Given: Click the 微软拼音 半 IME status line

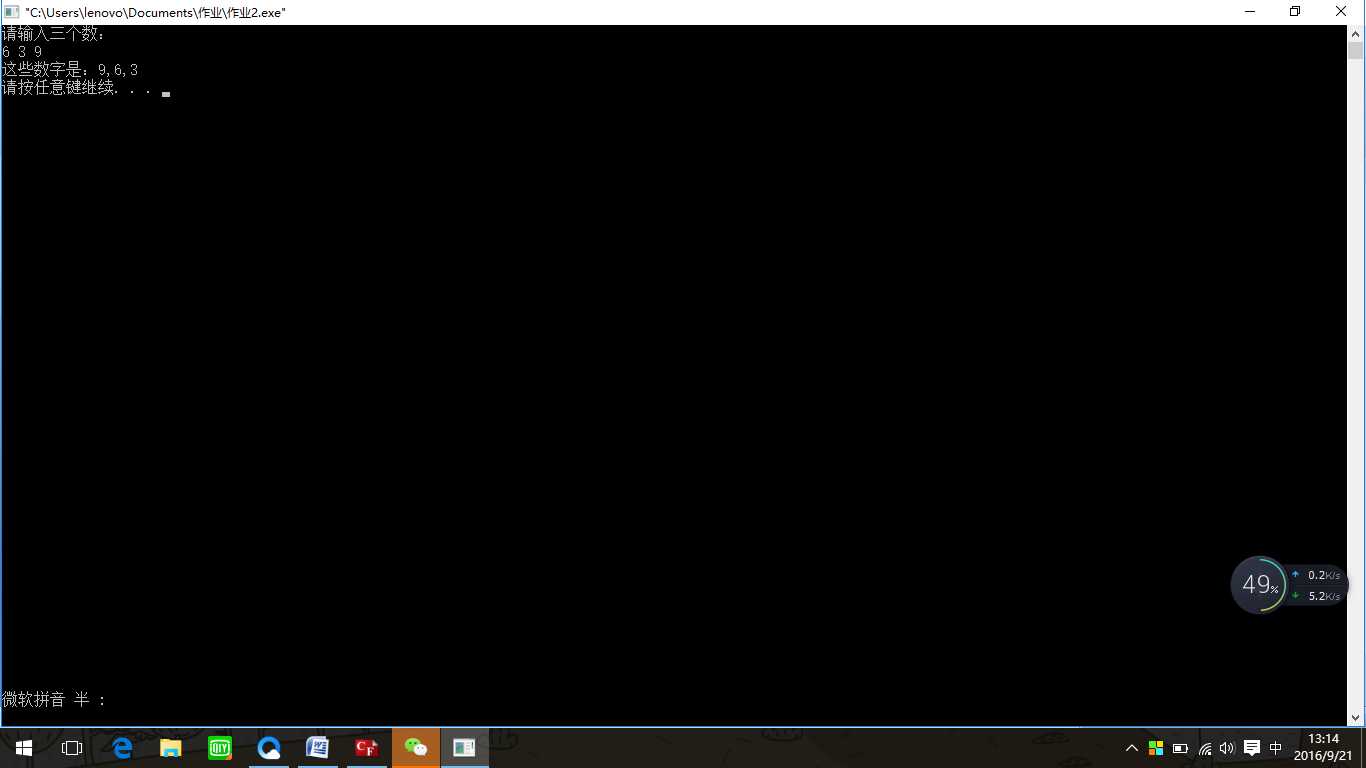Looking at the screenshot, I should click(54, 700).
